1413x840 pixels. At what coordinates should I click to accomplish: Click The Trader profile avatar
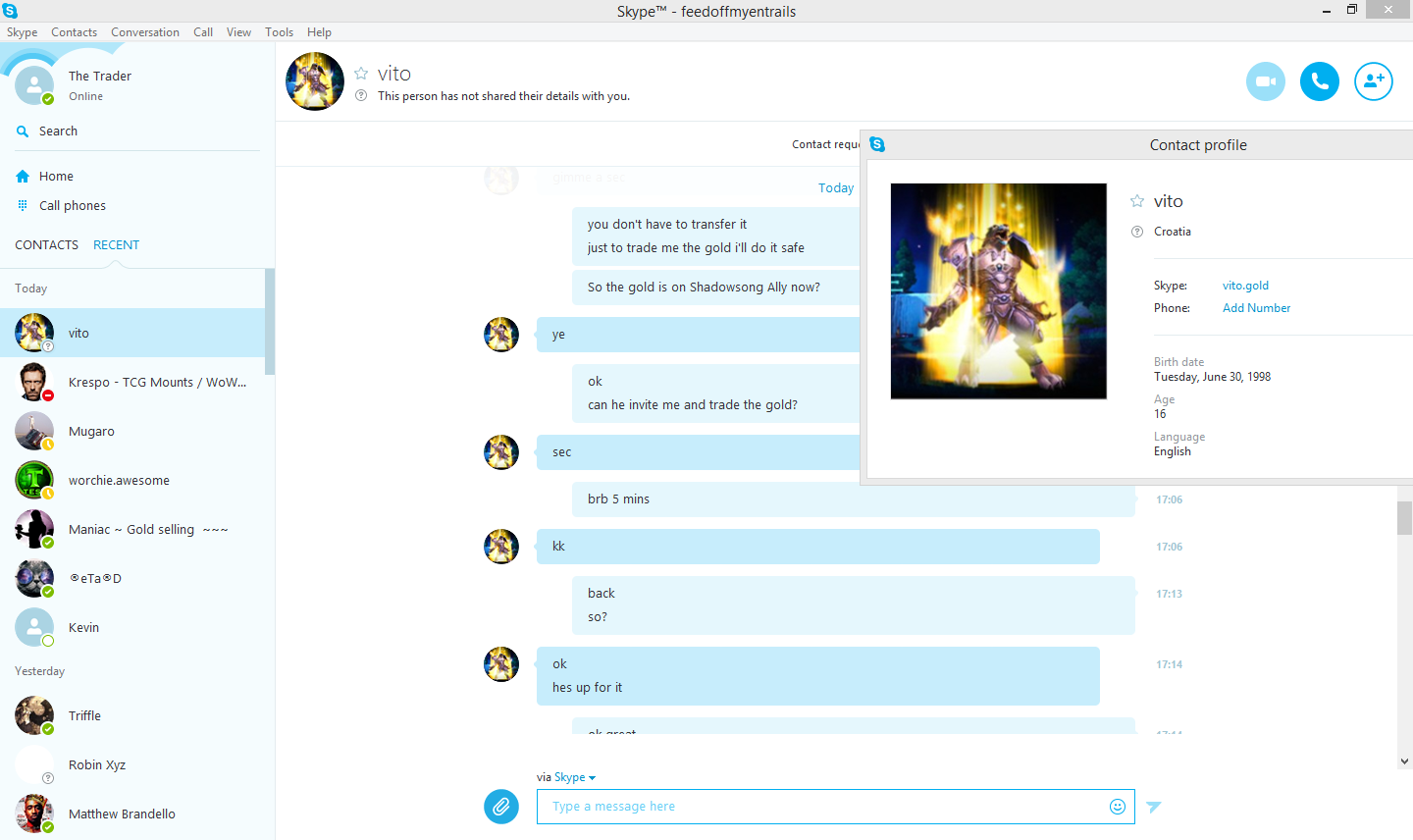[34, 85]
